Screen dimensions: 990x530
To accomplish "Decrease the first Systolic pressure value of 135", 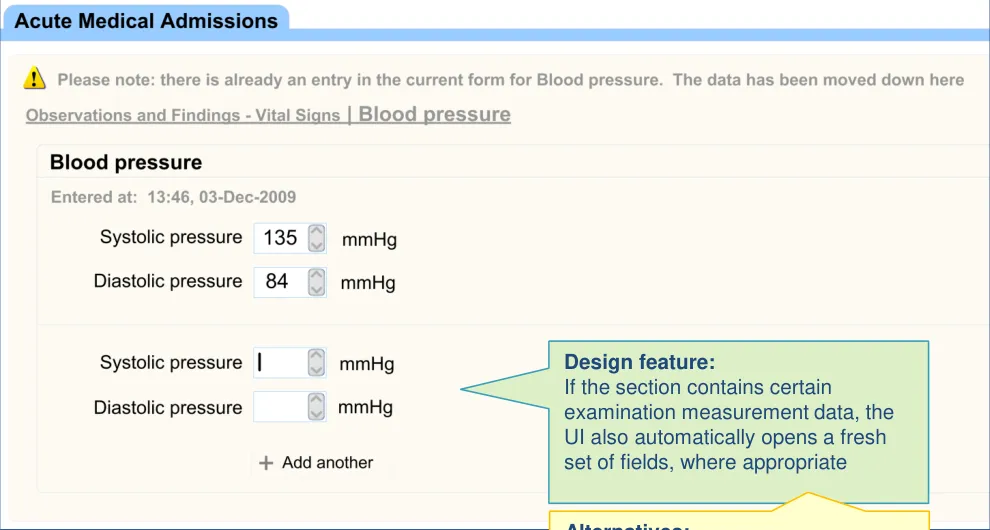I will click(x=317, y=245).
